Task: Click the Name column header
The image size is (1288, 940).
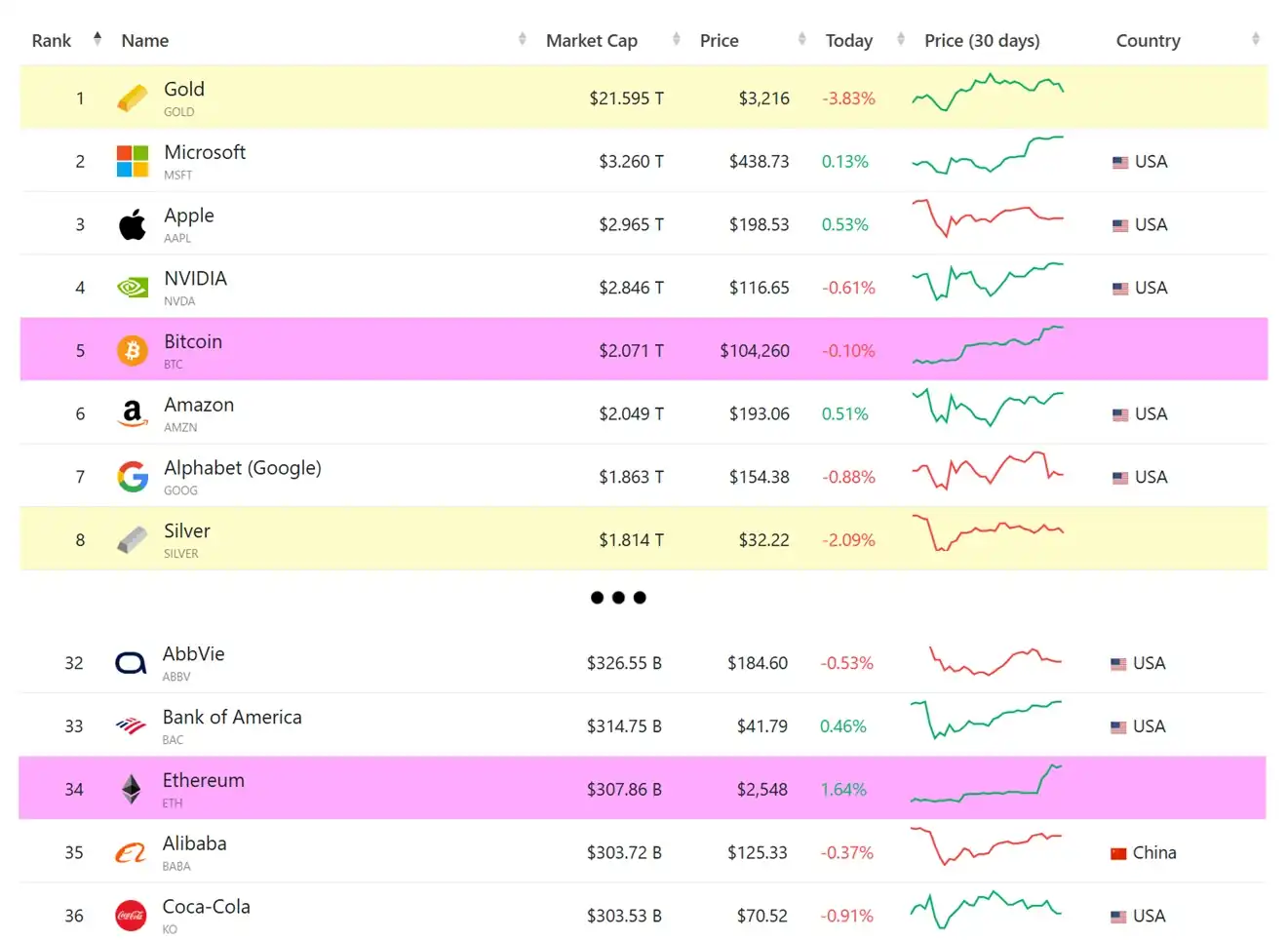Action: pos(145,41)
